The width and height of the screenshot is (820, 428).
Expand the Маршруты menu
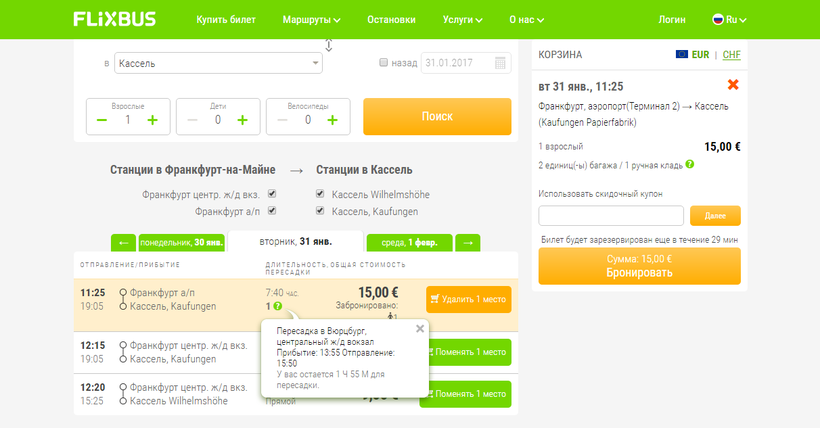312,19
